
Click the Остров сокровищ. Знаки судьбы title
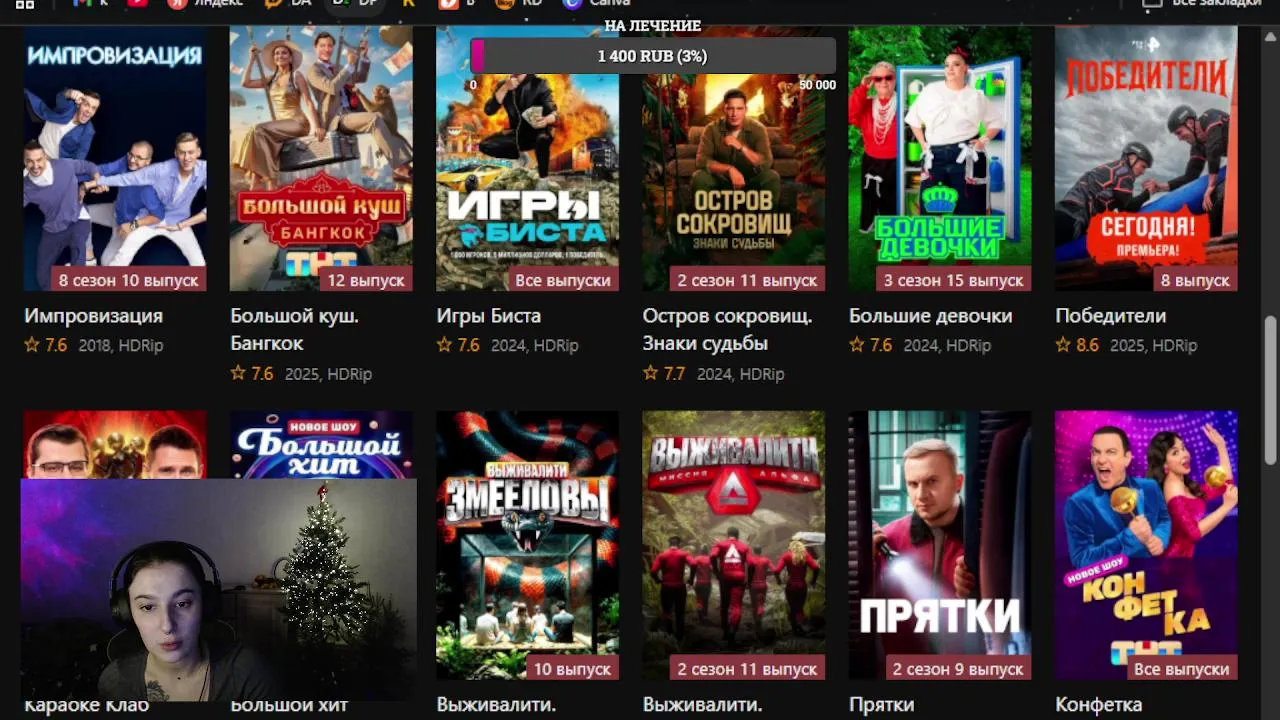pyautogui.click(x=727, y=330)
